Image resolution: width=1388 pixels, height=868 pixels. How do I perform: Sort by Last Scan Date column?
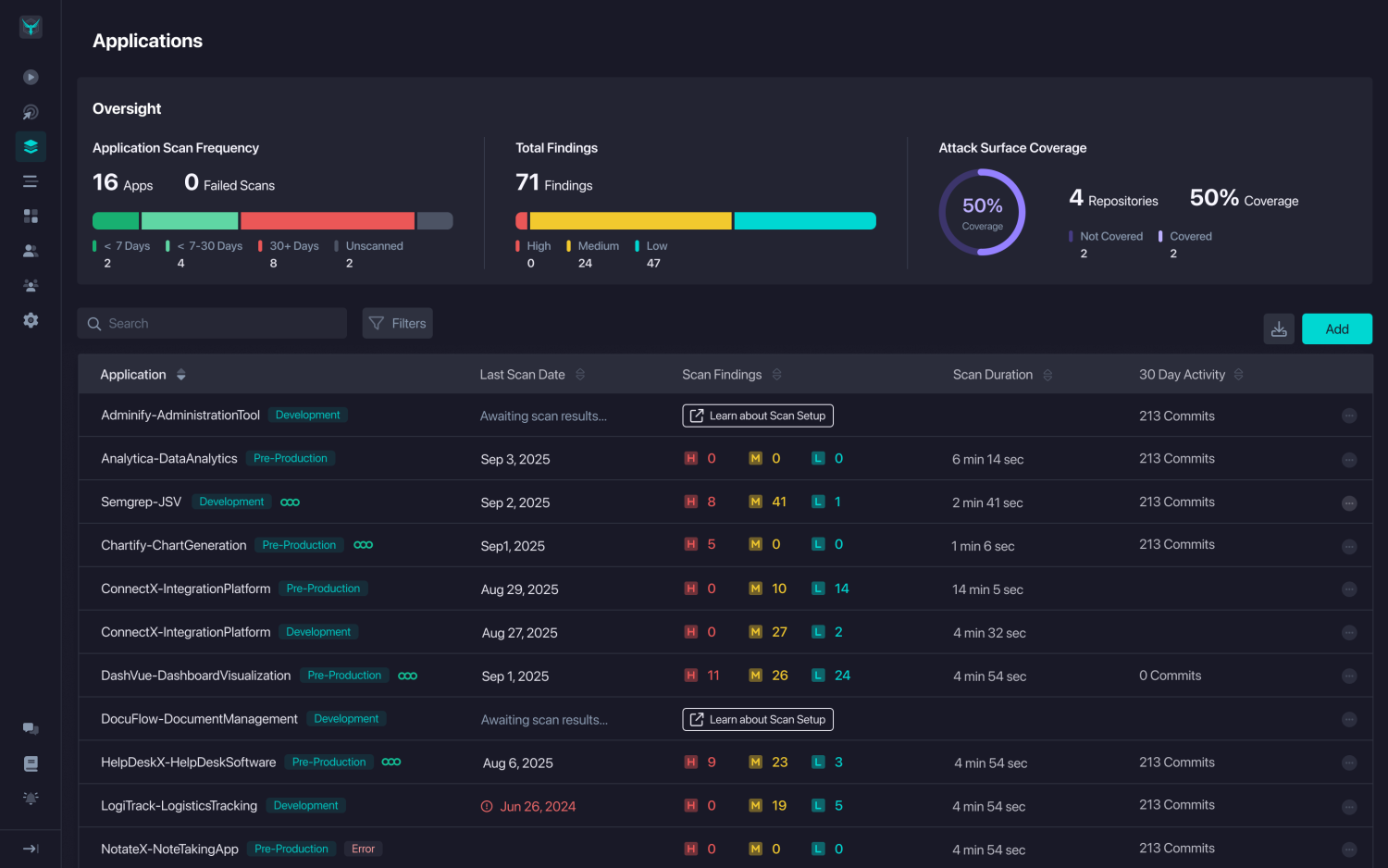click(580, 375)
